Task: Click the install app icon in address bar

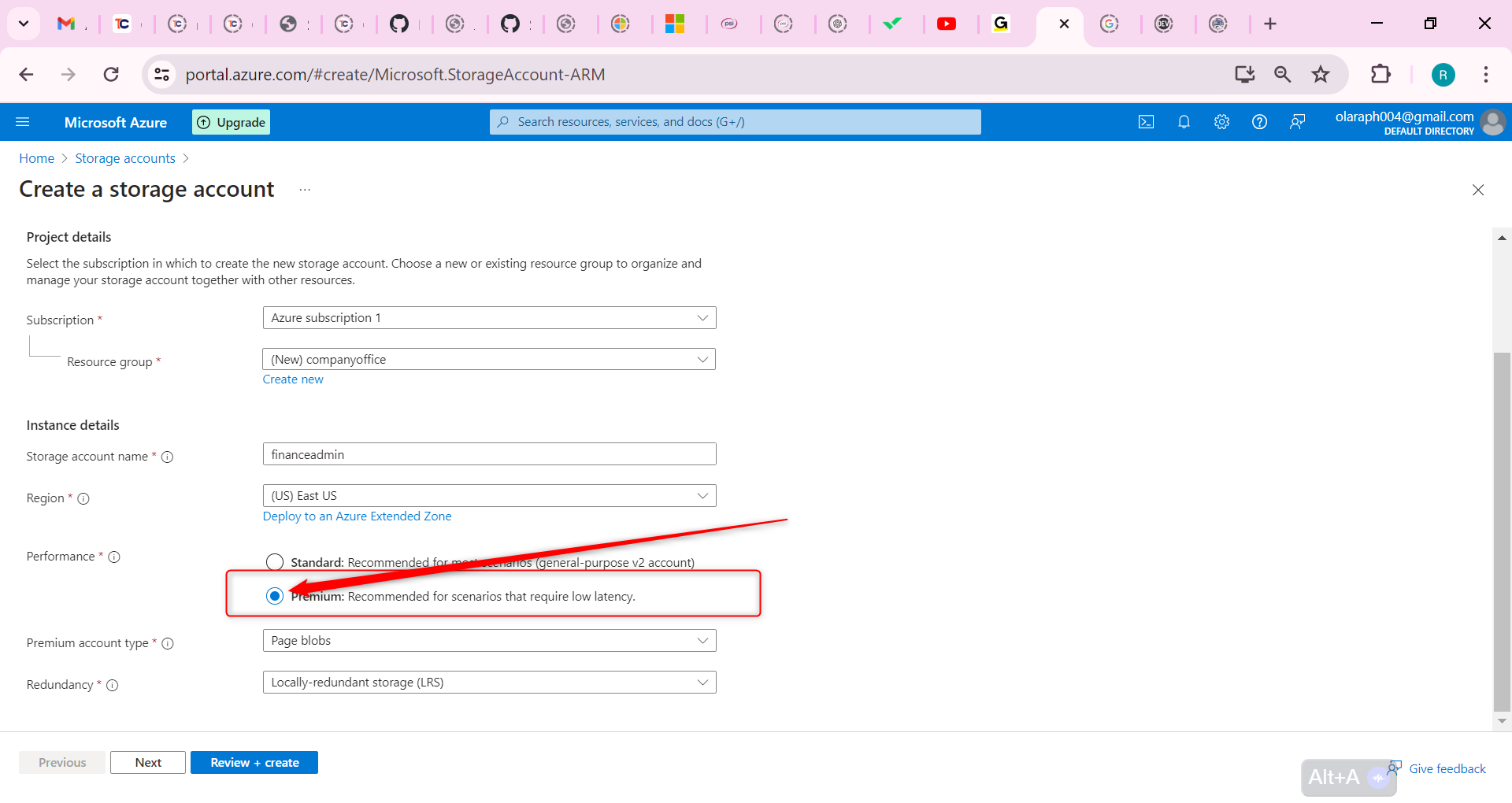Action: [x=1244, y=74]
